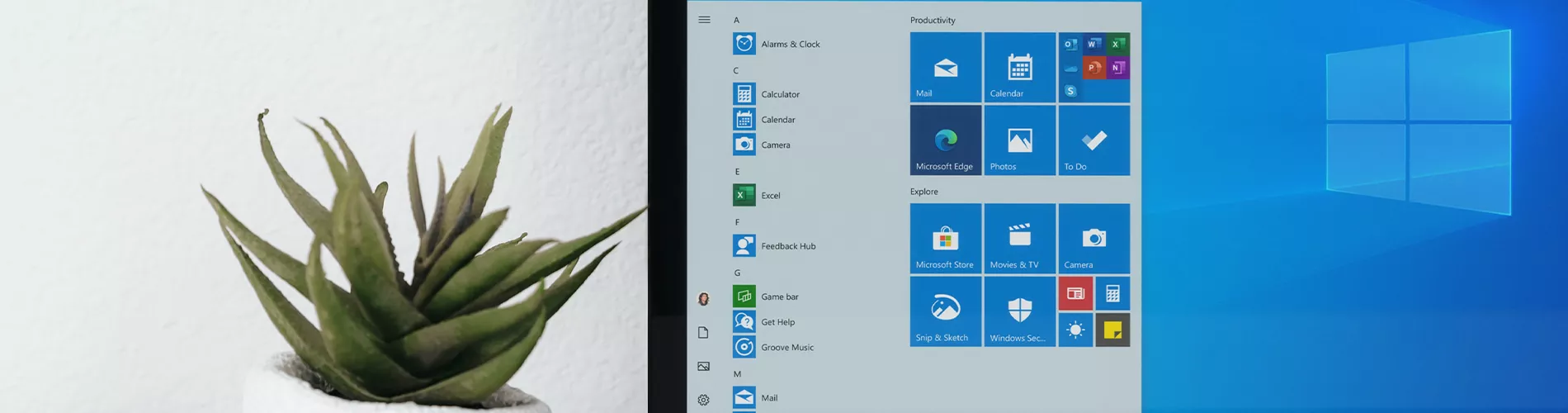Screen dimensions: 1568x413
Task: Open the Mail tile
Action: click(946, 67)
